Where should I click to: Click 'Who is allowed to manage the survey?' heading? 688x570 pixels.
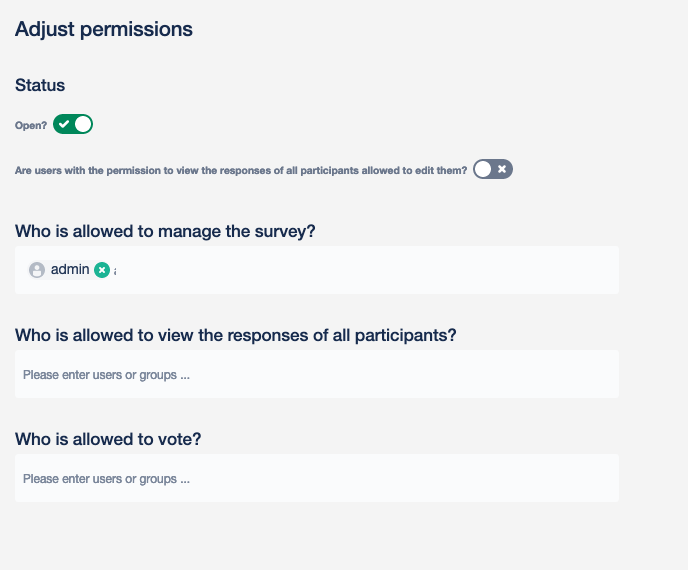(165, 231)
